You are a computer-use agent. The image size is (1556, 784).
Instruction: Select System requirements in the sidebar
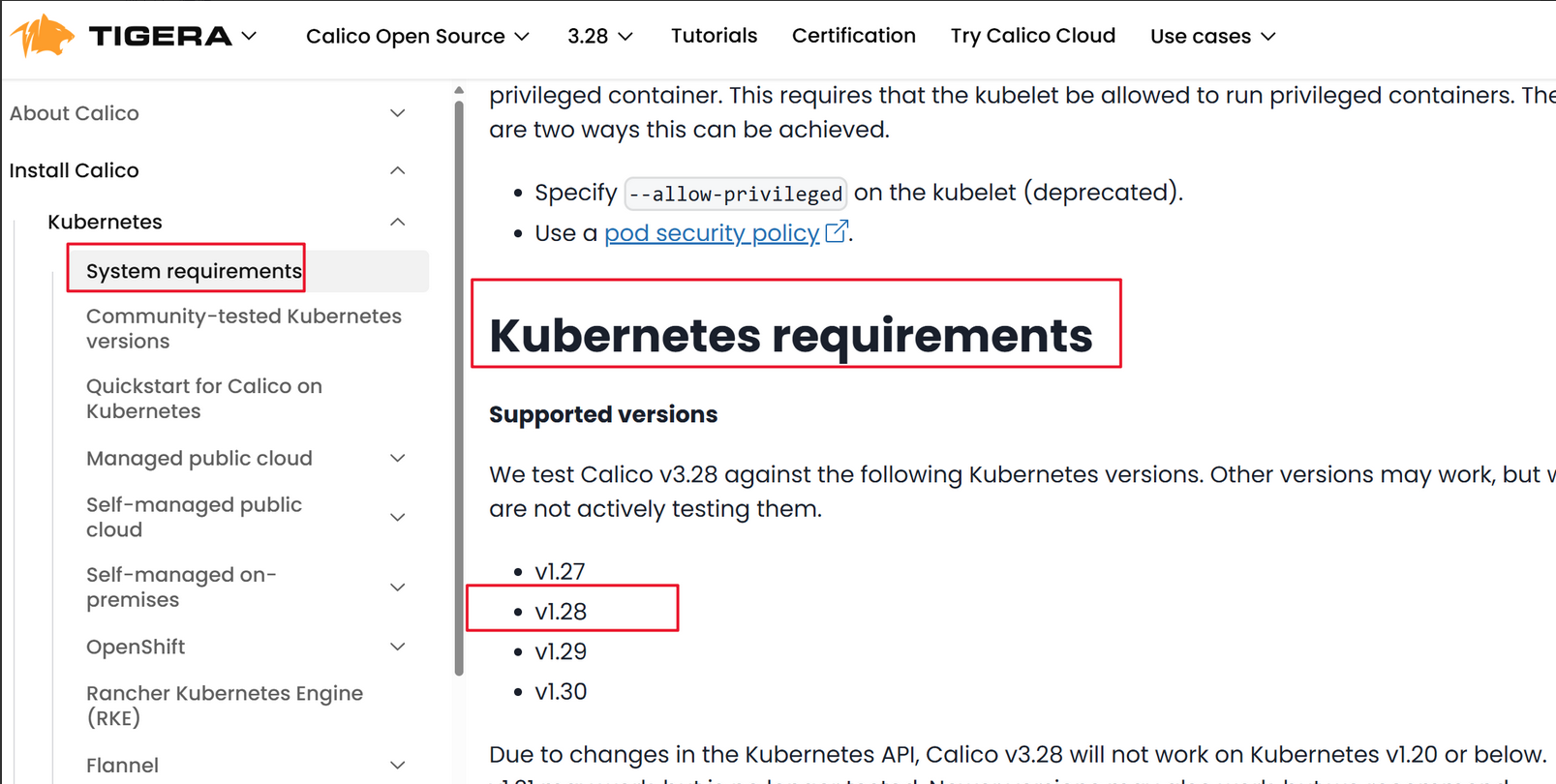point(194,271)
